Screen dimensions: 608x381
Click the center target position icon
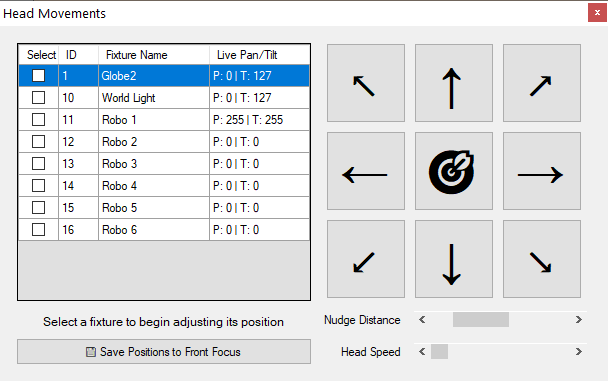coord(454,171)
